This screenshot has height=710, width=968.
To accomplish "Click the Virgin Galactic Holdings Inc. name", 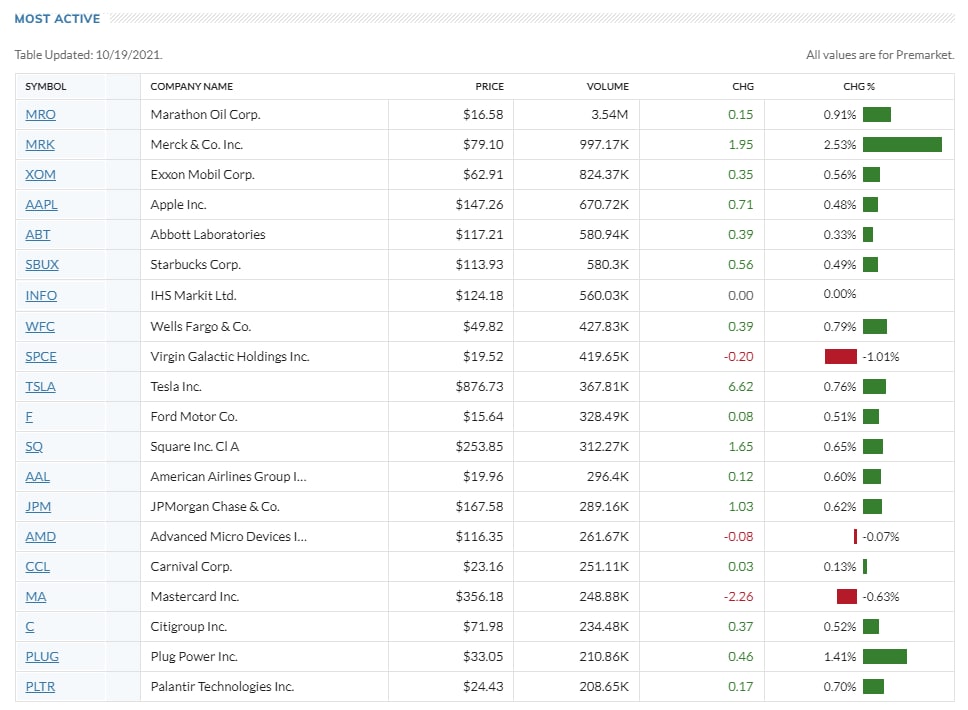I will [230, 357].
